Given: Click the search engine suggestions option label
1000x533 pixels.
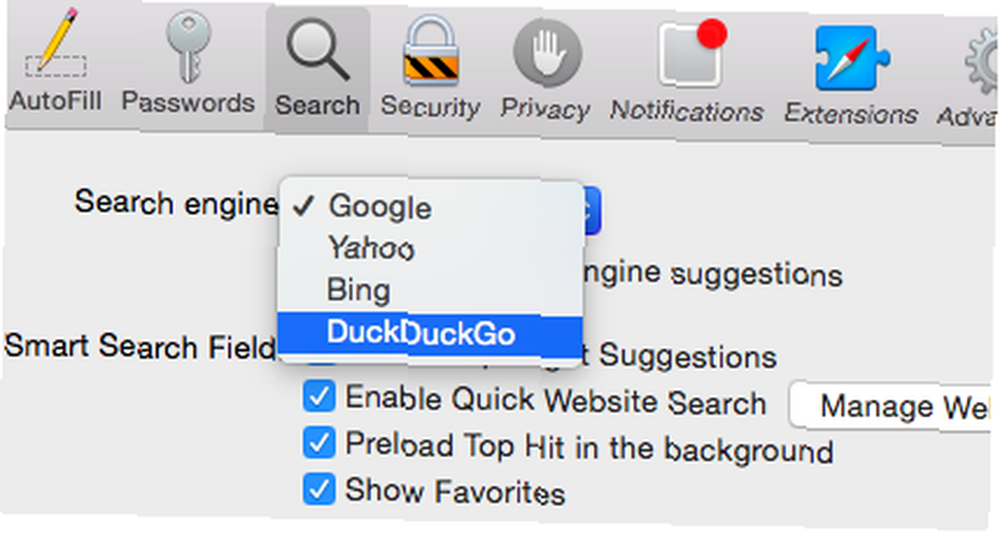Looking at the screenshot, I should point(713,274).
